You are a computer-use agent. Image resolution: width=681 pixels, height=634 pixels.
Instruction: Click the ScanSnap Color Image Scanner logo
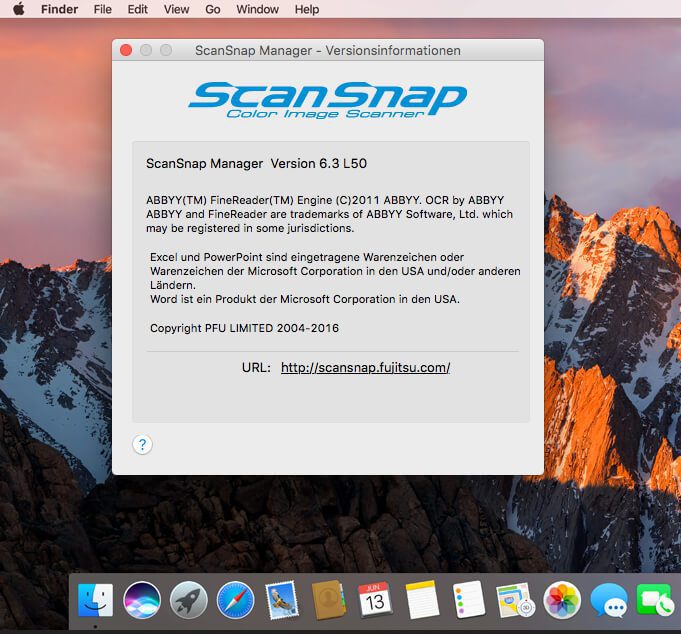[327, 100]
